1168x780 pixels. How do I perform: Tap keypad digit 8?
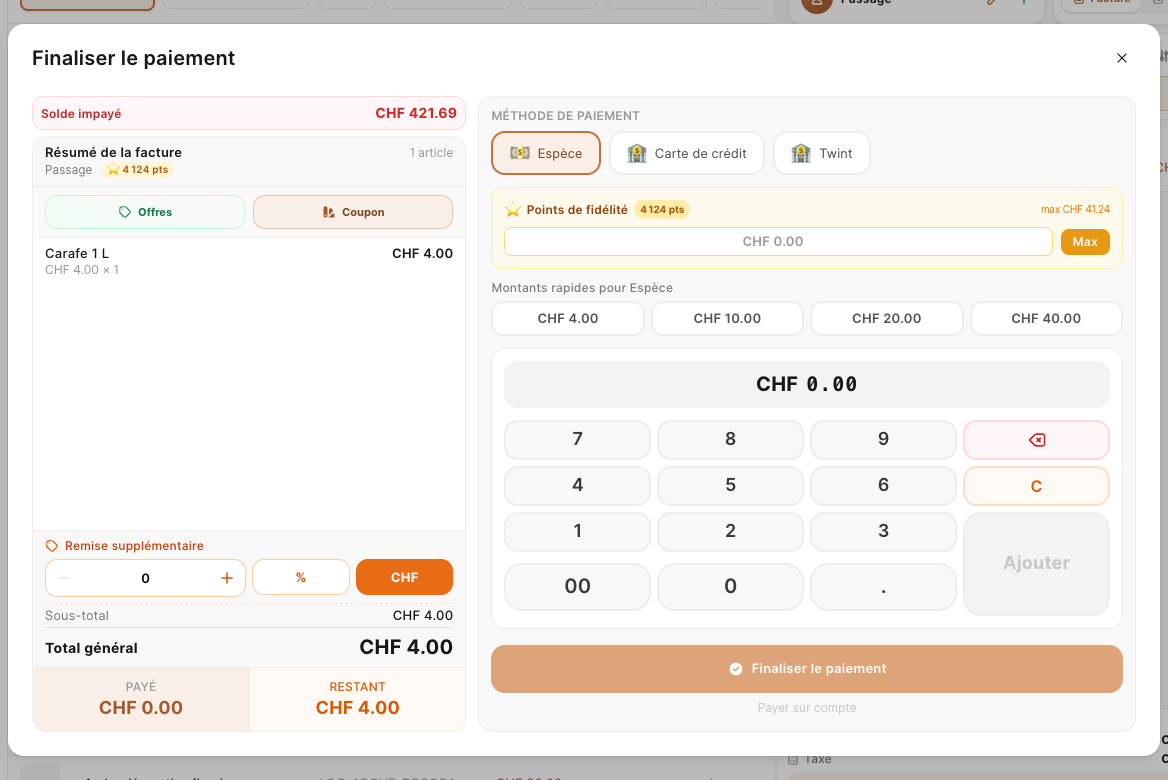(730, 440)
